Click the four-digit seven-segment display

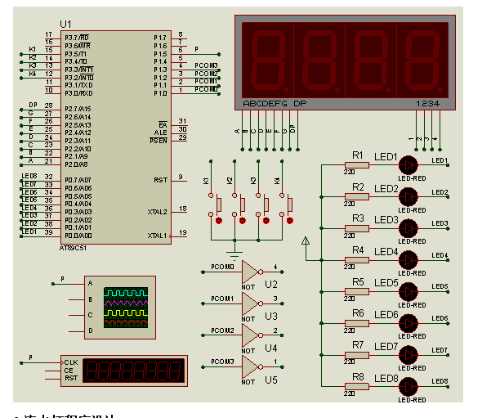[345, 62]
